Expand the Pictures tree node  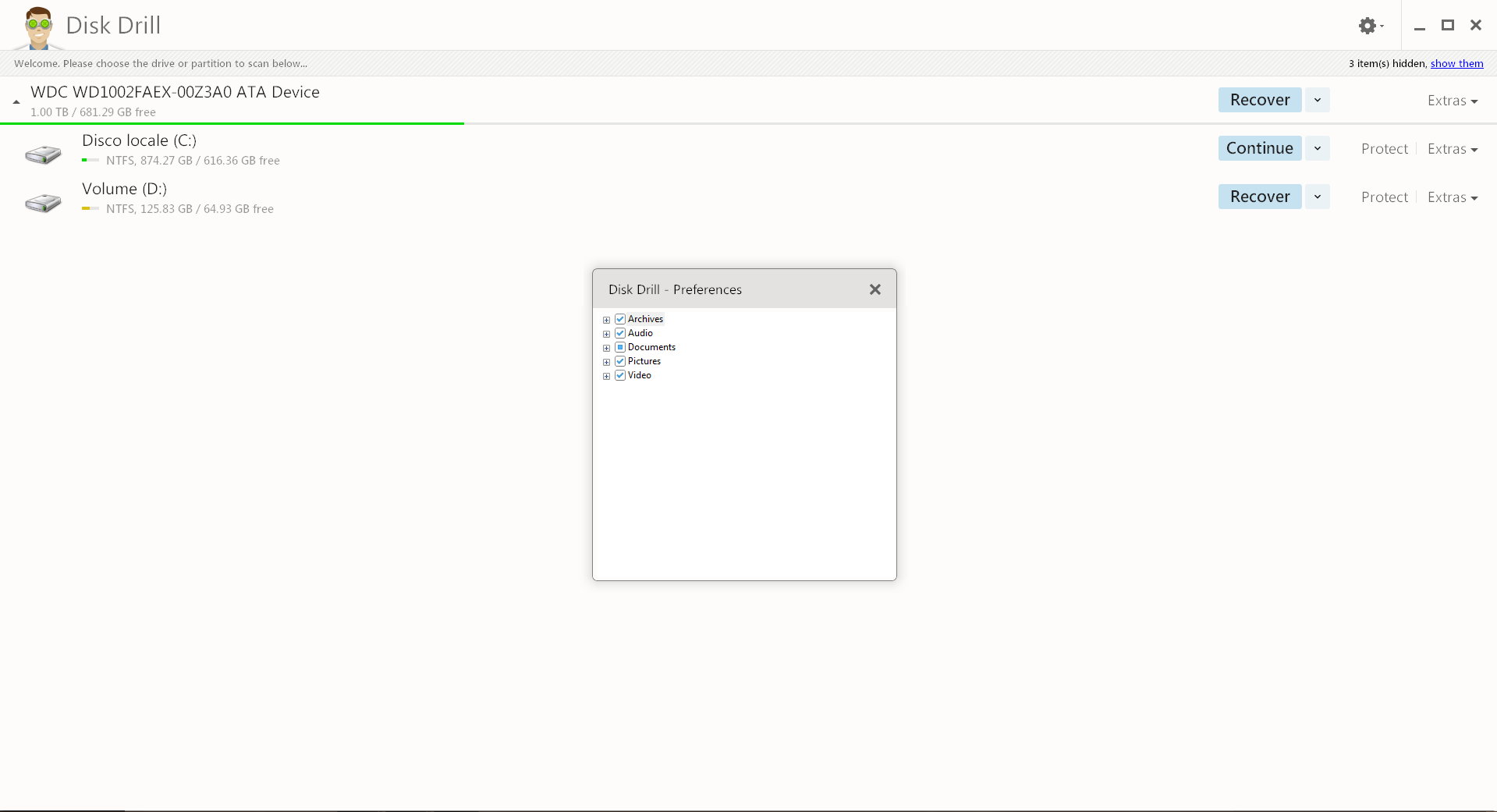[x=606, y=362]
